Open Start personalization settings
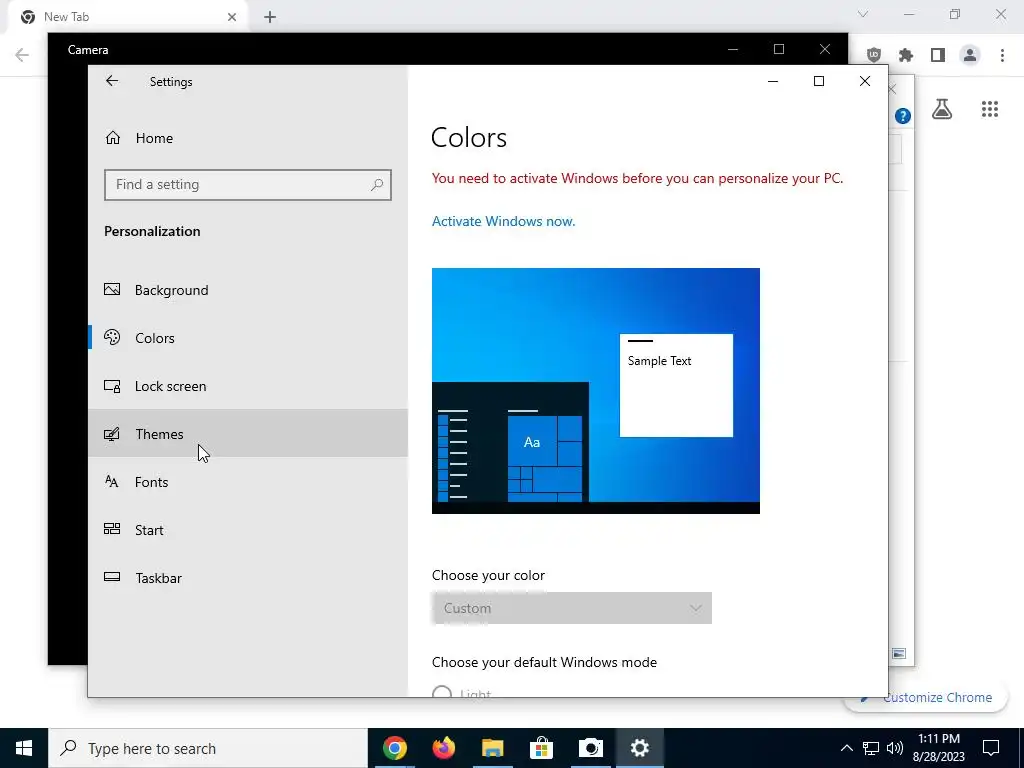 point(248,530)
